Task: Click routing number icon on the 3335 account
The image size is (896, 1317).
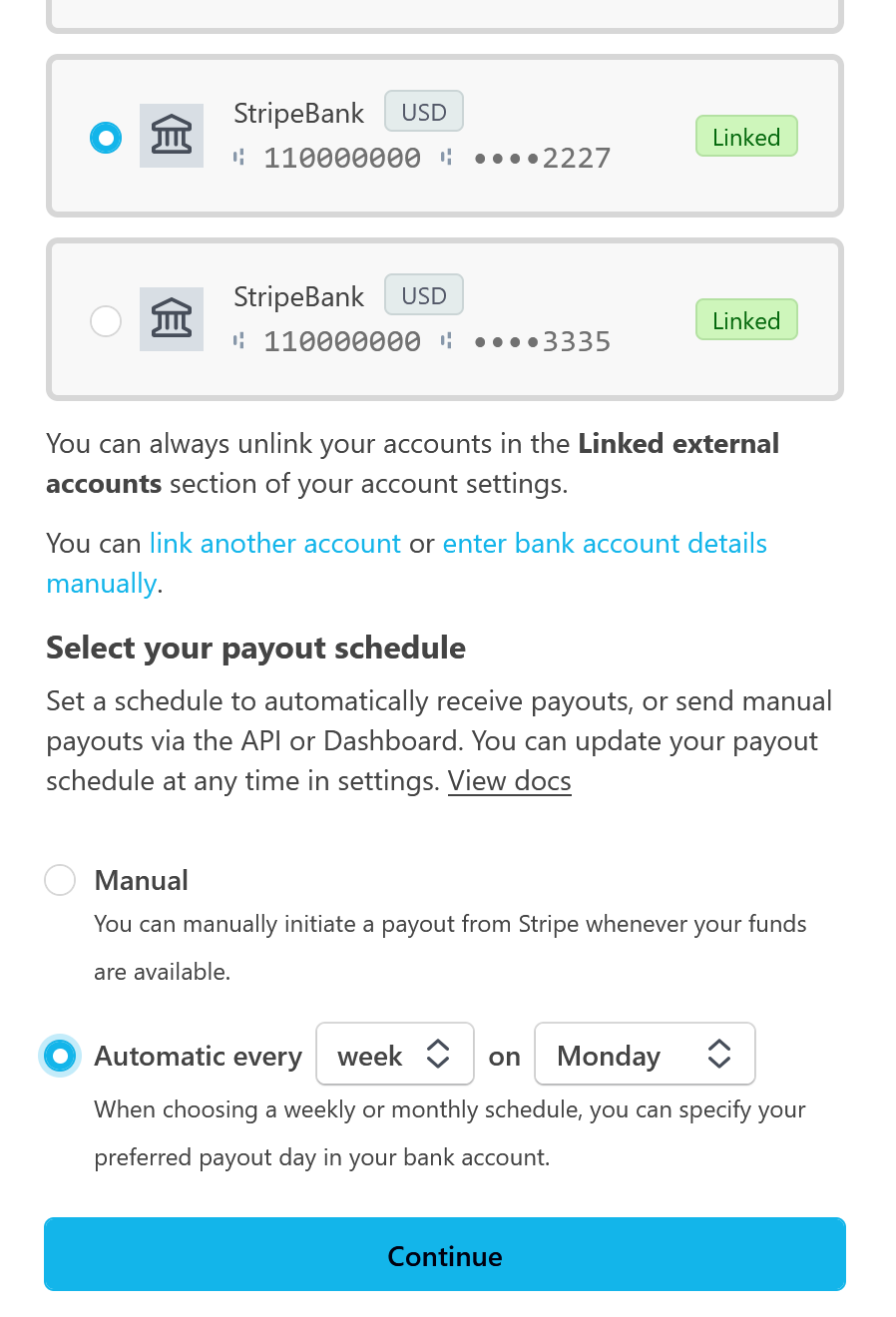Action: 238,341
